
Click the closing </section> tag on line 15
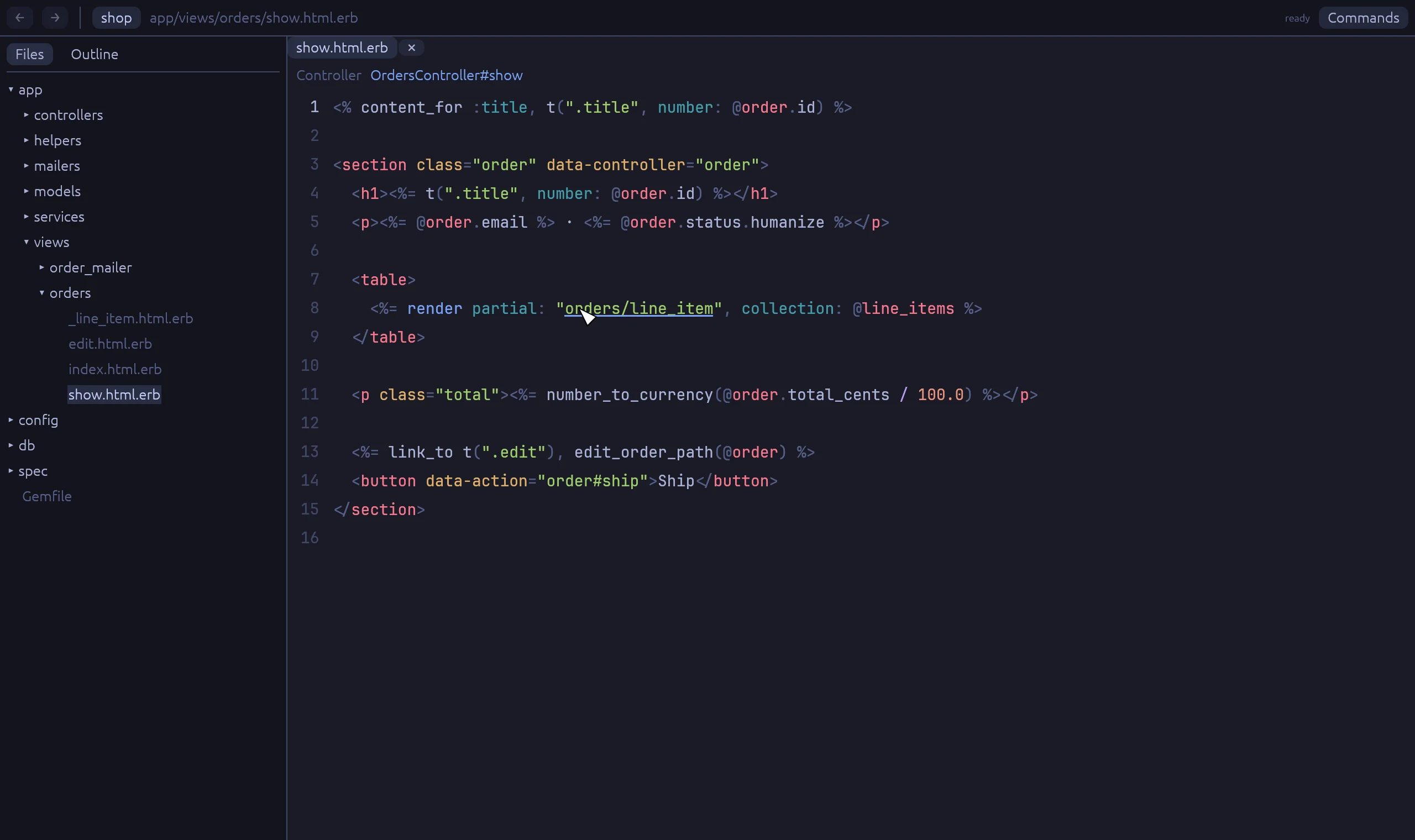379,510
